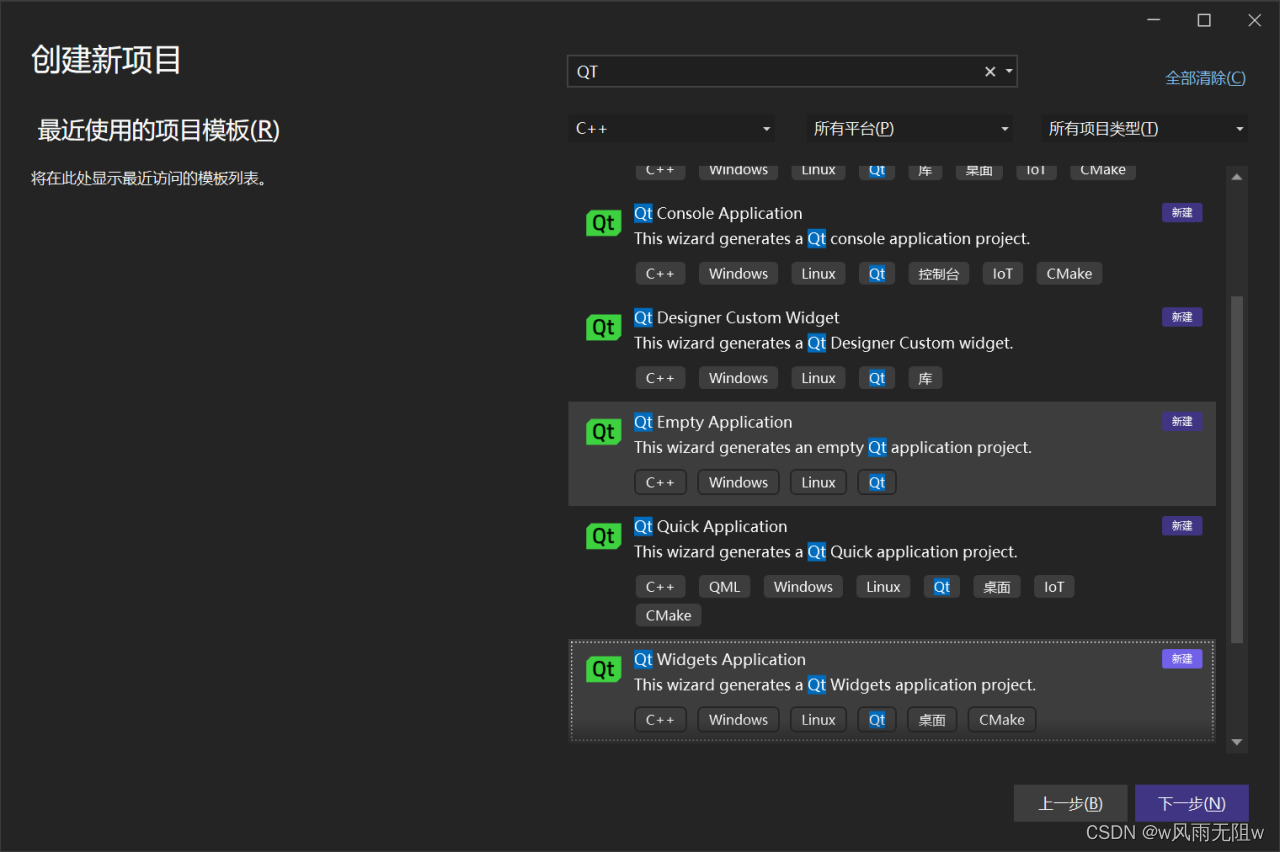Click the Qt Console Application logo icon
1280x852 pixels.
pyautogui.click(x=603, y=223)
